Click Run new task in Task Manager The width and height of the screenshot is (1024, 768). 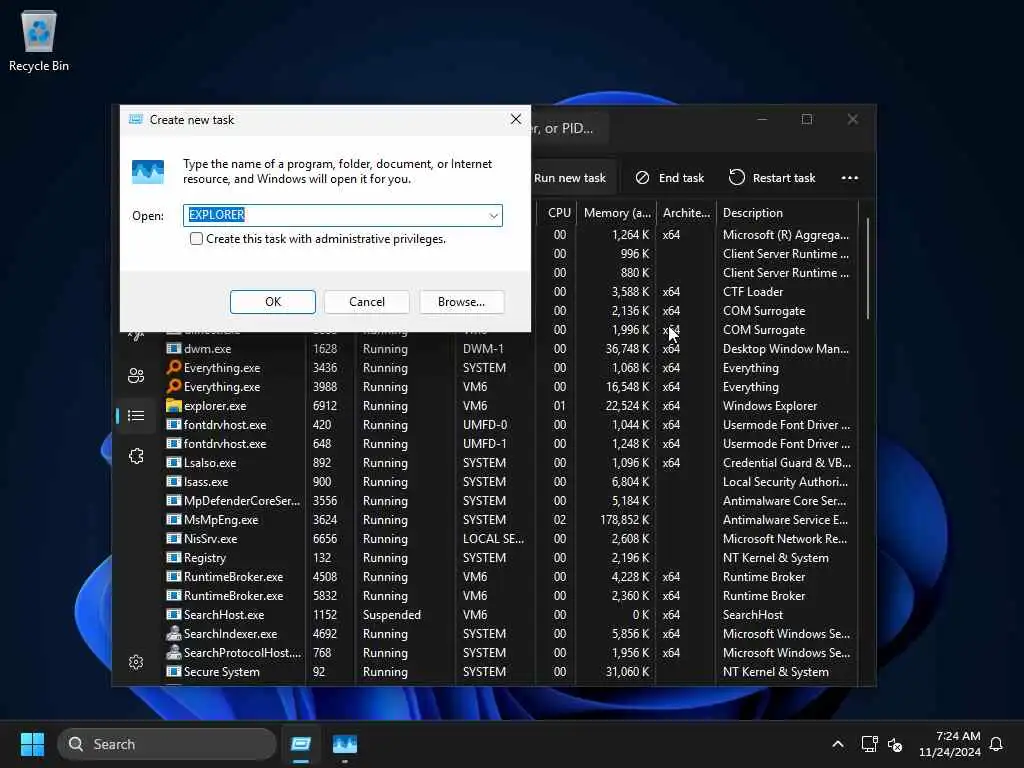click(569, 178)
